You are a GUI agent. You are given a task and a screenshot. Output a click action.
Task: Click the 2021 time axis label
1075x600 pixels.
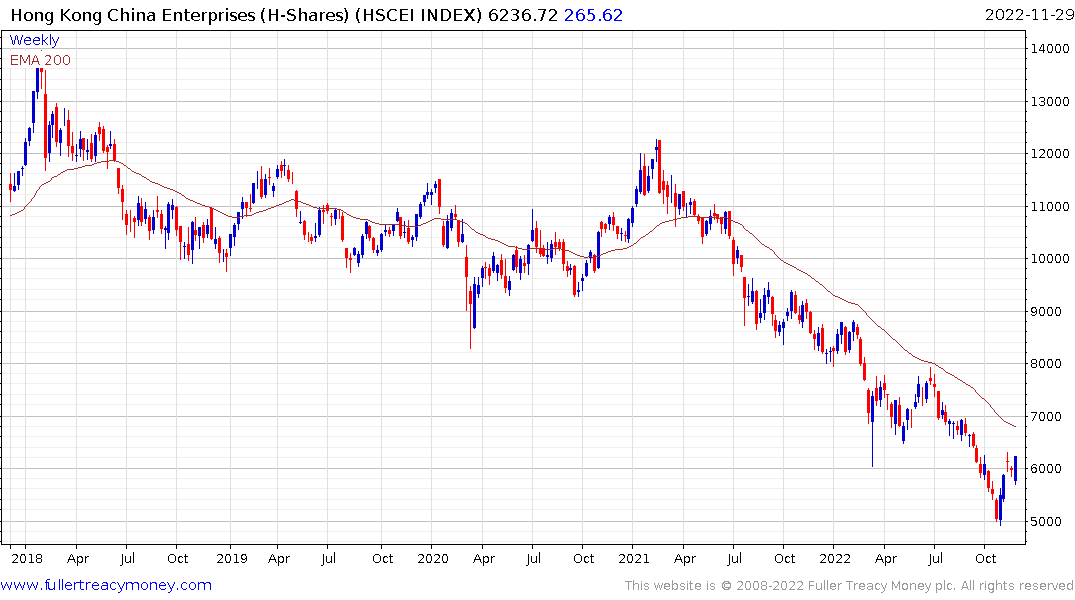tap(633, 558)
